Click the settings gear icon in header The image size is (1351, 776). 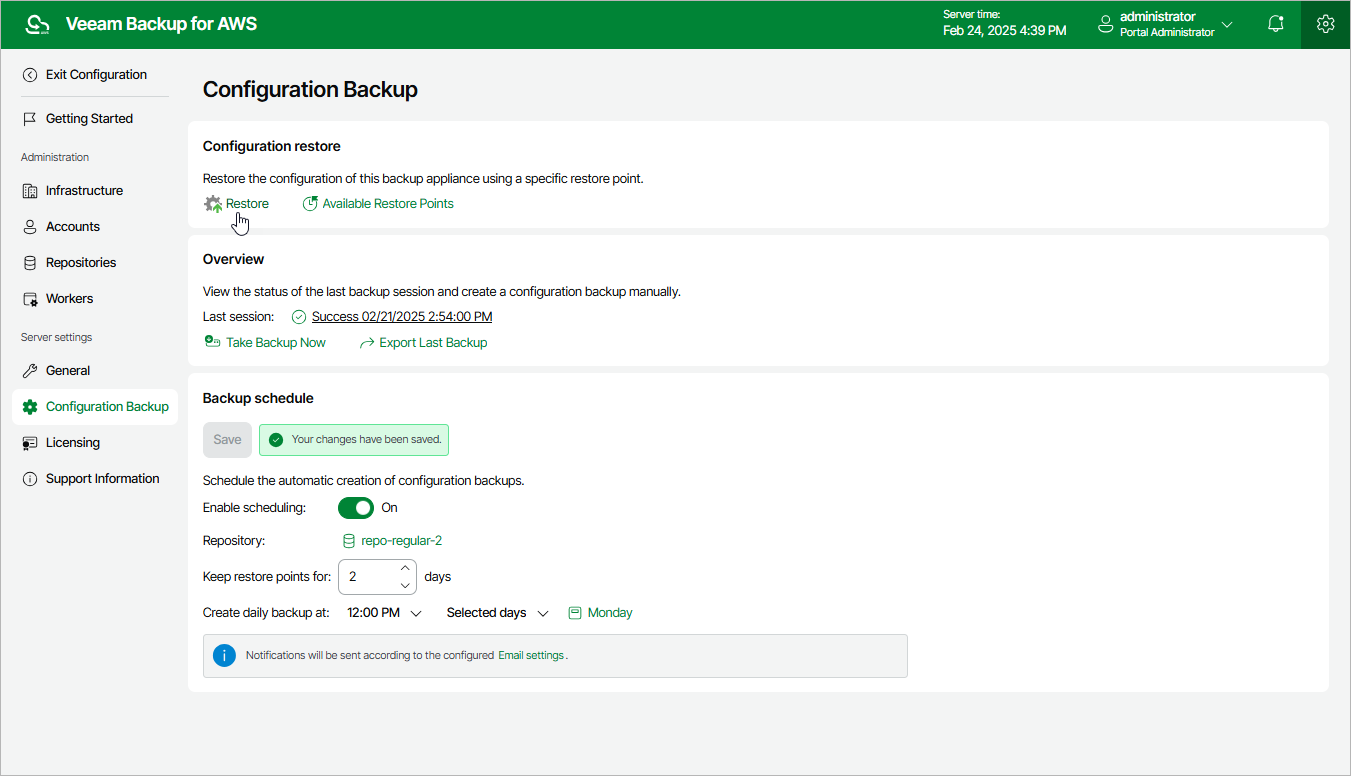click(1325, 24)
